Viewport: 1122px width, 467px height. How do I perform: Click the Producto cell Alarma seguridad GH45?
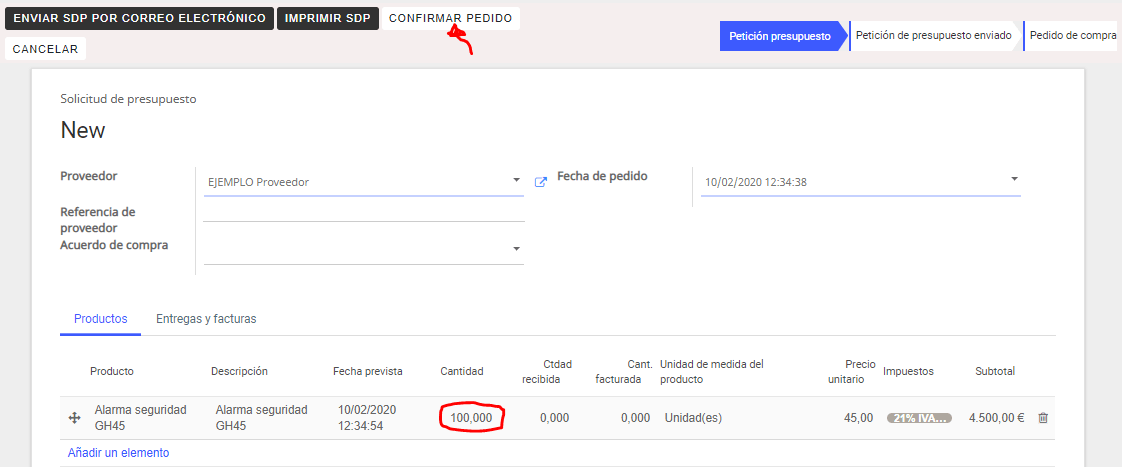pyautogui.click(x=140, y=418)
